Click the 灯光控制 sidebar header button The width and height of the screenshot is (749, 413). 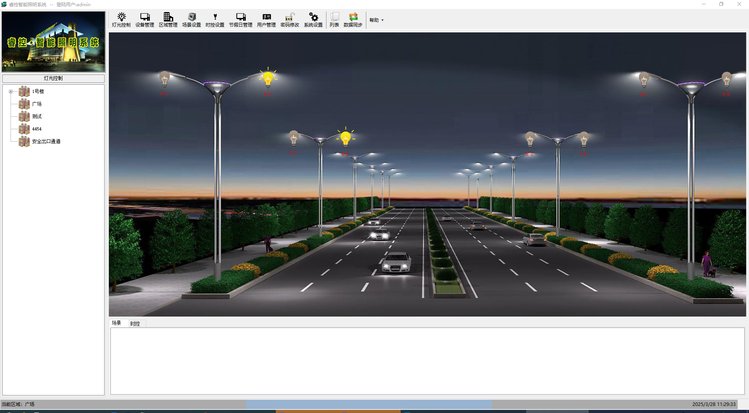click(53, 77)
